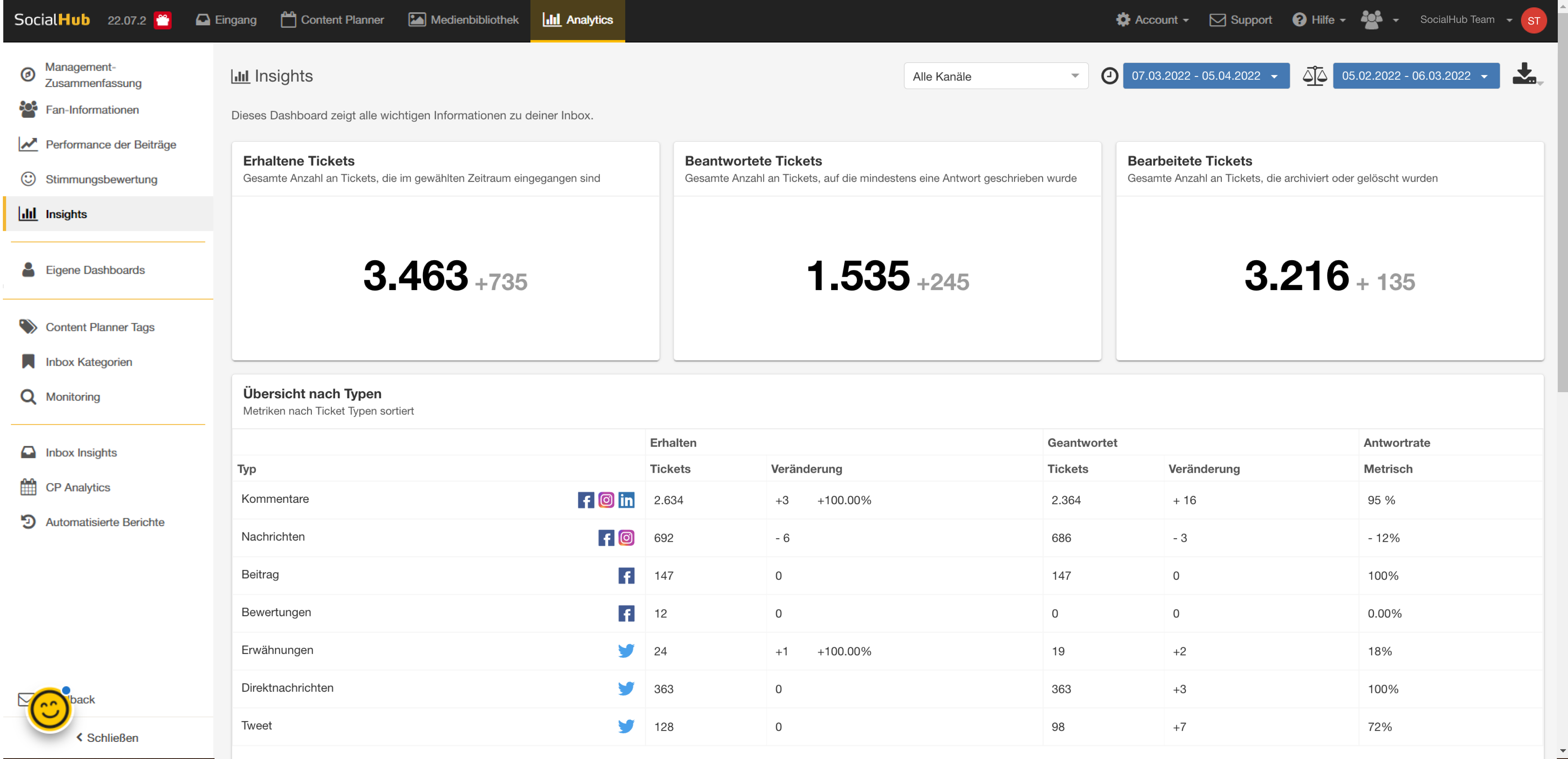Image resolution: width=1568 pixels, height=759 pixels.
Task: Click Twitter icon in Erwähnungen row
Action: (x=626, y=651)
